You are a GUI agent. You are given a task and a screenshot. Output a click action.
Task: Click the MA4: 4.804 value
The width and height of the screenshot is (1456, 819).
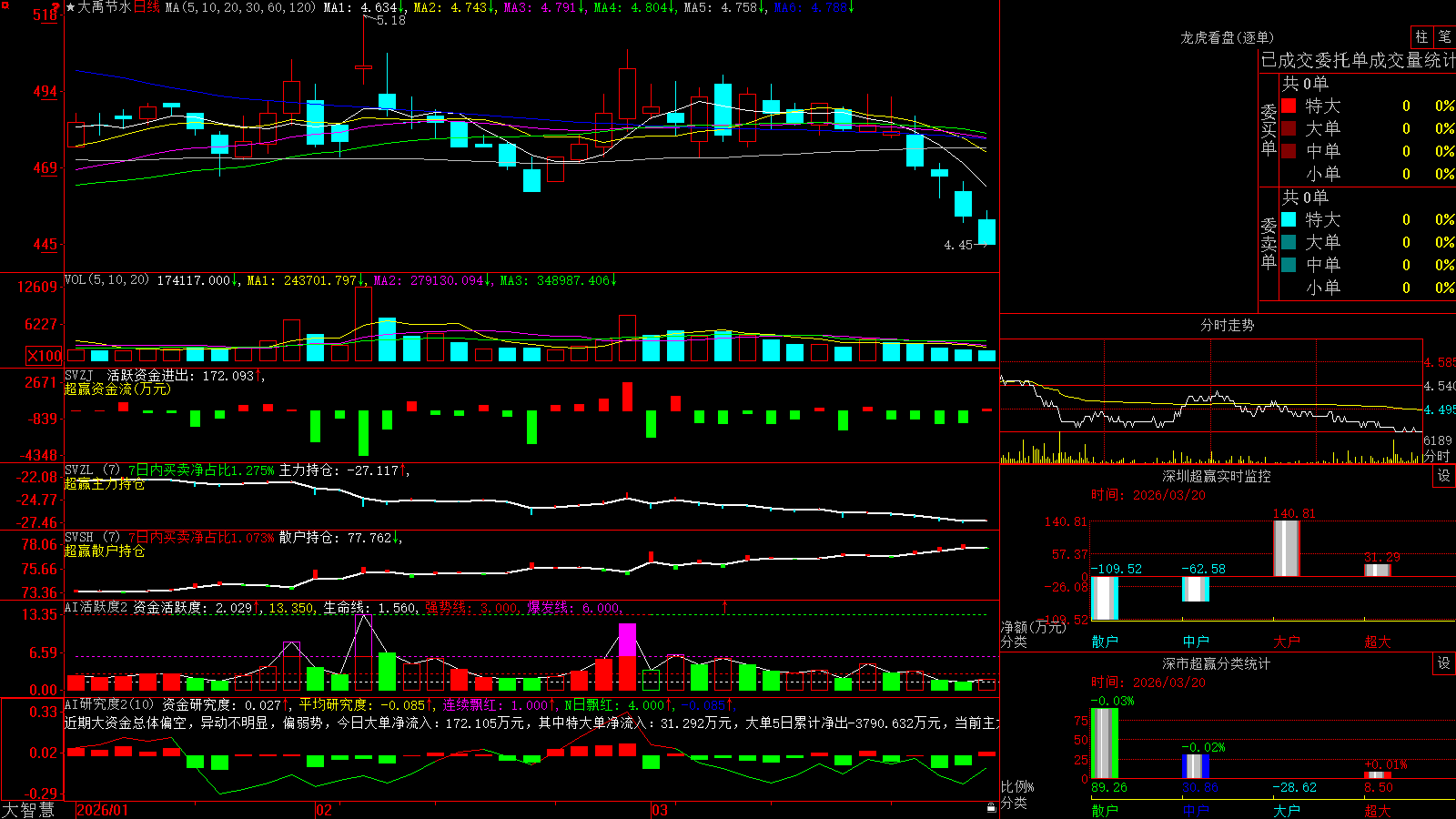(631, 7)
